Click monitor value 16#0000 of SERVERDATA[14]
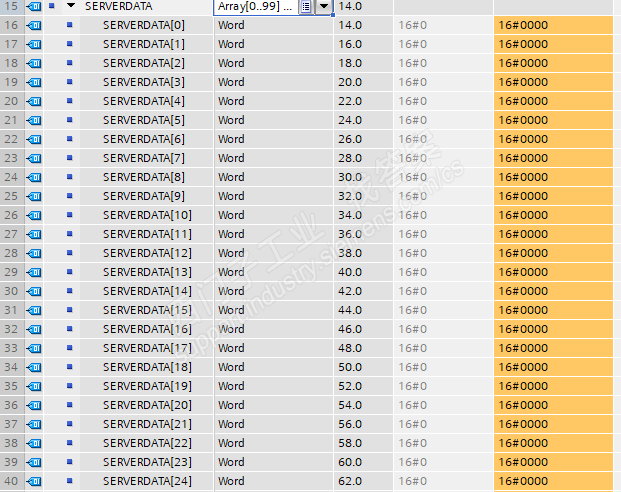Image resolution: width=621 pixels, height=492 pixels. (523, 292)
